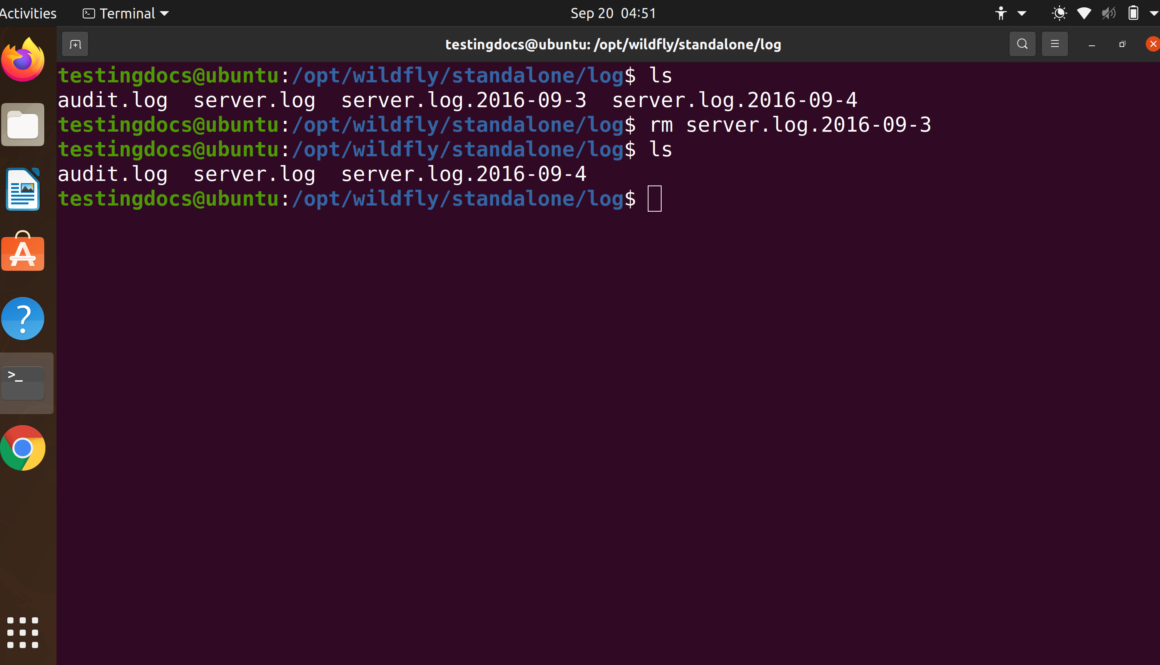Viewport: 1160px width, 665px height.
Task: Launch Firefox from the dock
Action: [x=23, y=60]
